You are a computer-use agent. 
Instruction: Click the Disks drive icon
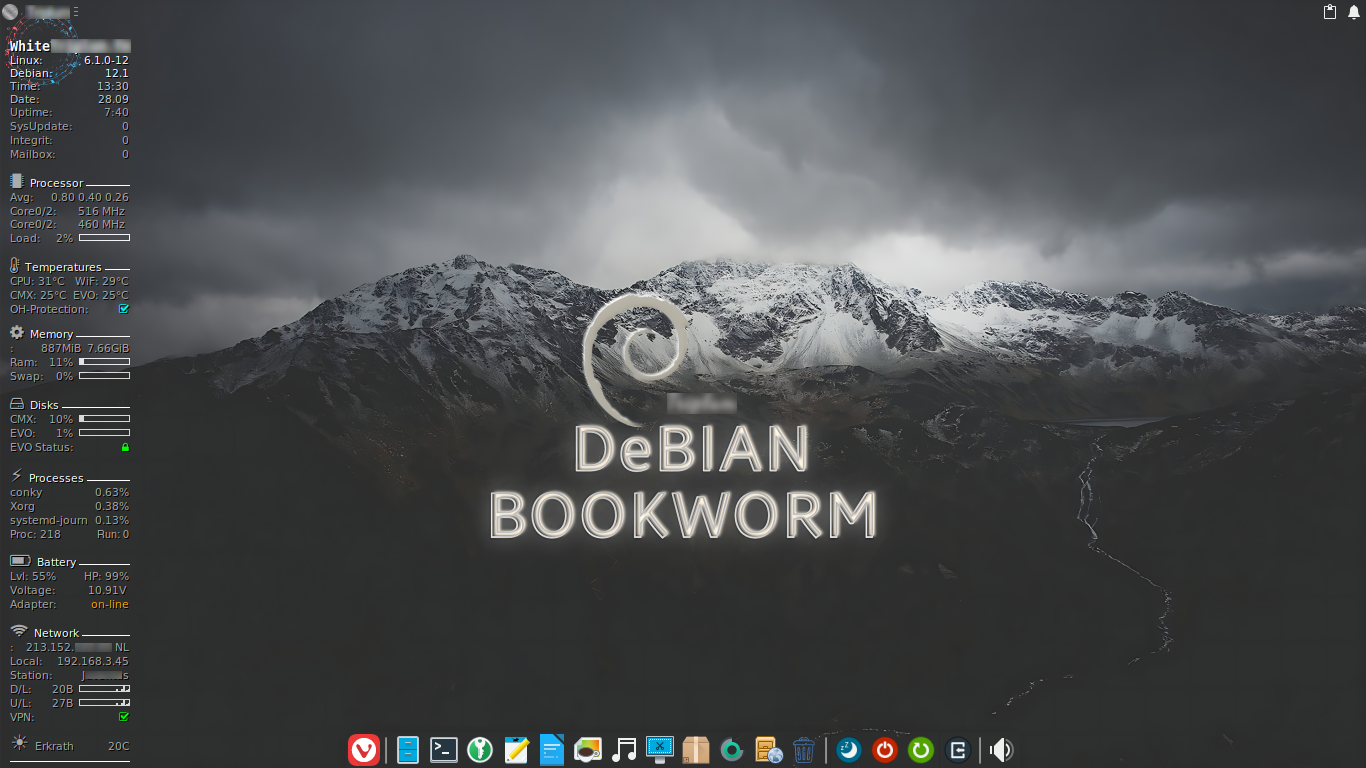tap(17, 403)
